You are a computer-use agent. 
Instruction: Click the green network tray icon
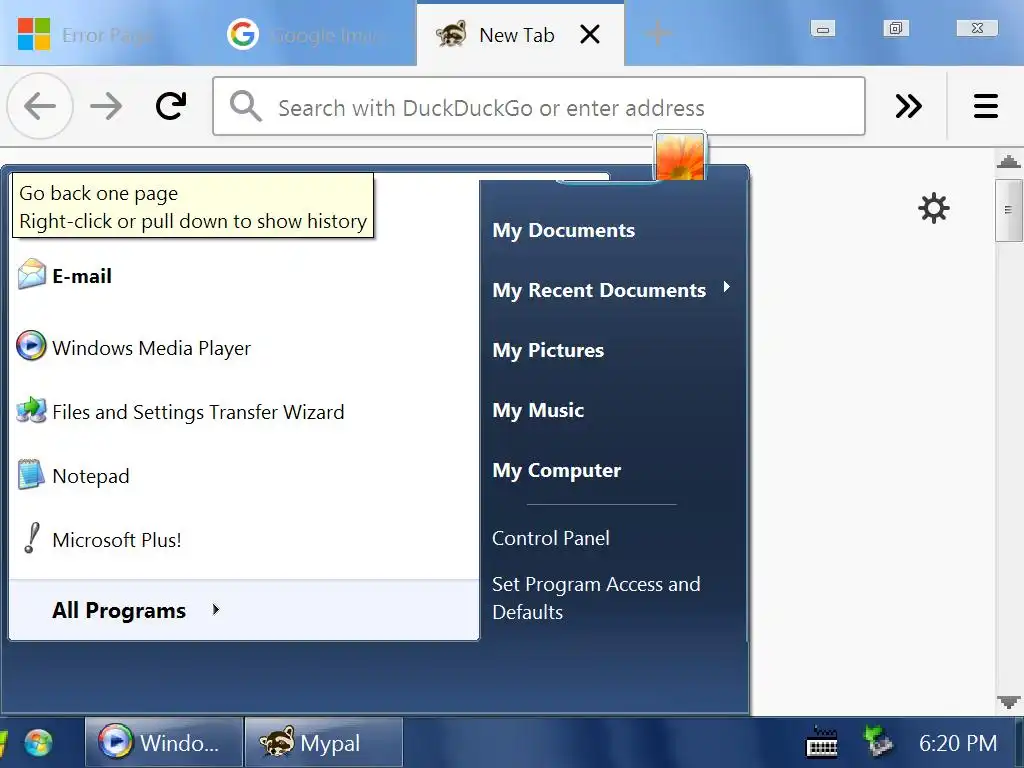coord(878,741)
